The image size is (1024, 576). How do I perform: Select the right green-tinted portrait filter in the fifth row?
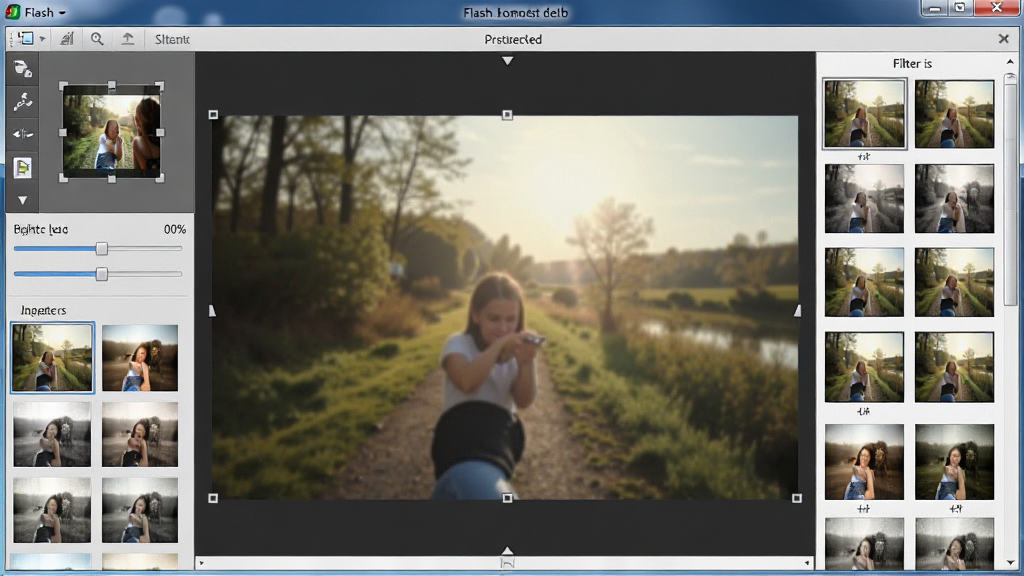pyautogui.click(x=954, y=462)
